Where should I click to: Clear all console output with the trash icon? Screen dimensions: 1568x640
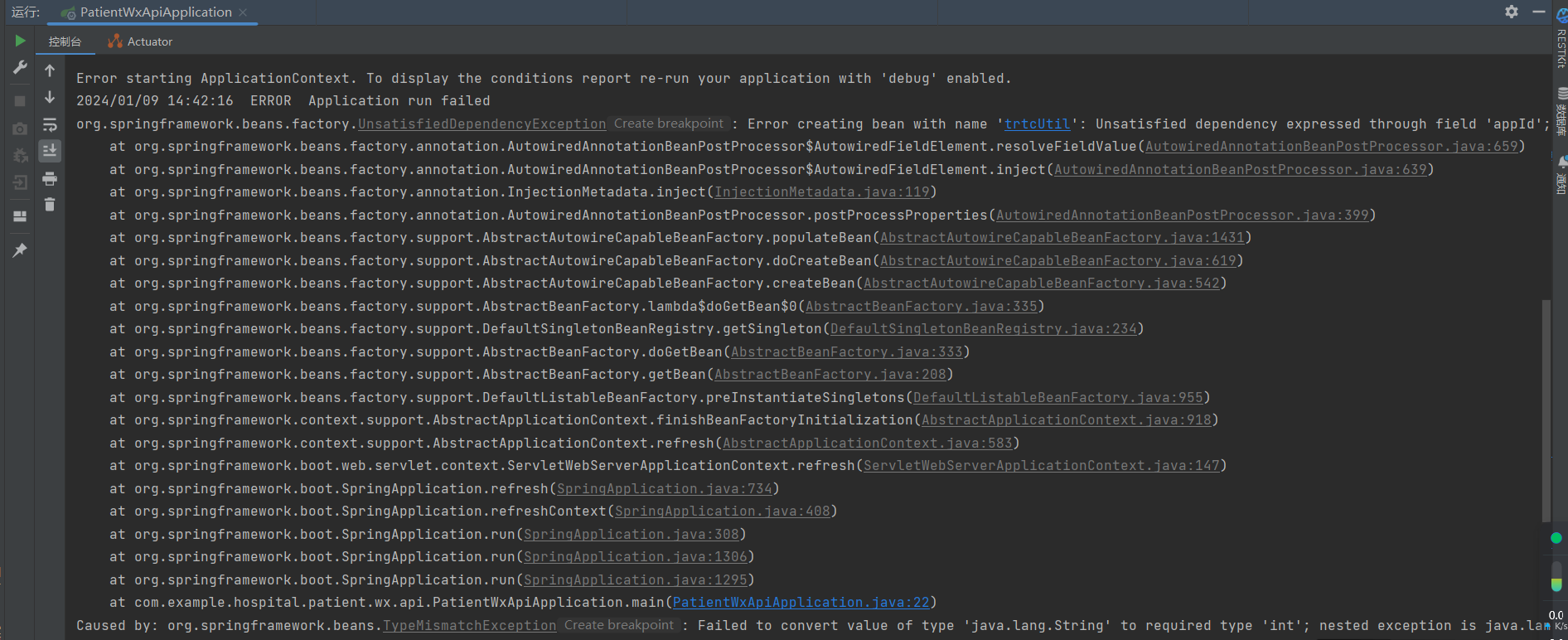[50, 204]
